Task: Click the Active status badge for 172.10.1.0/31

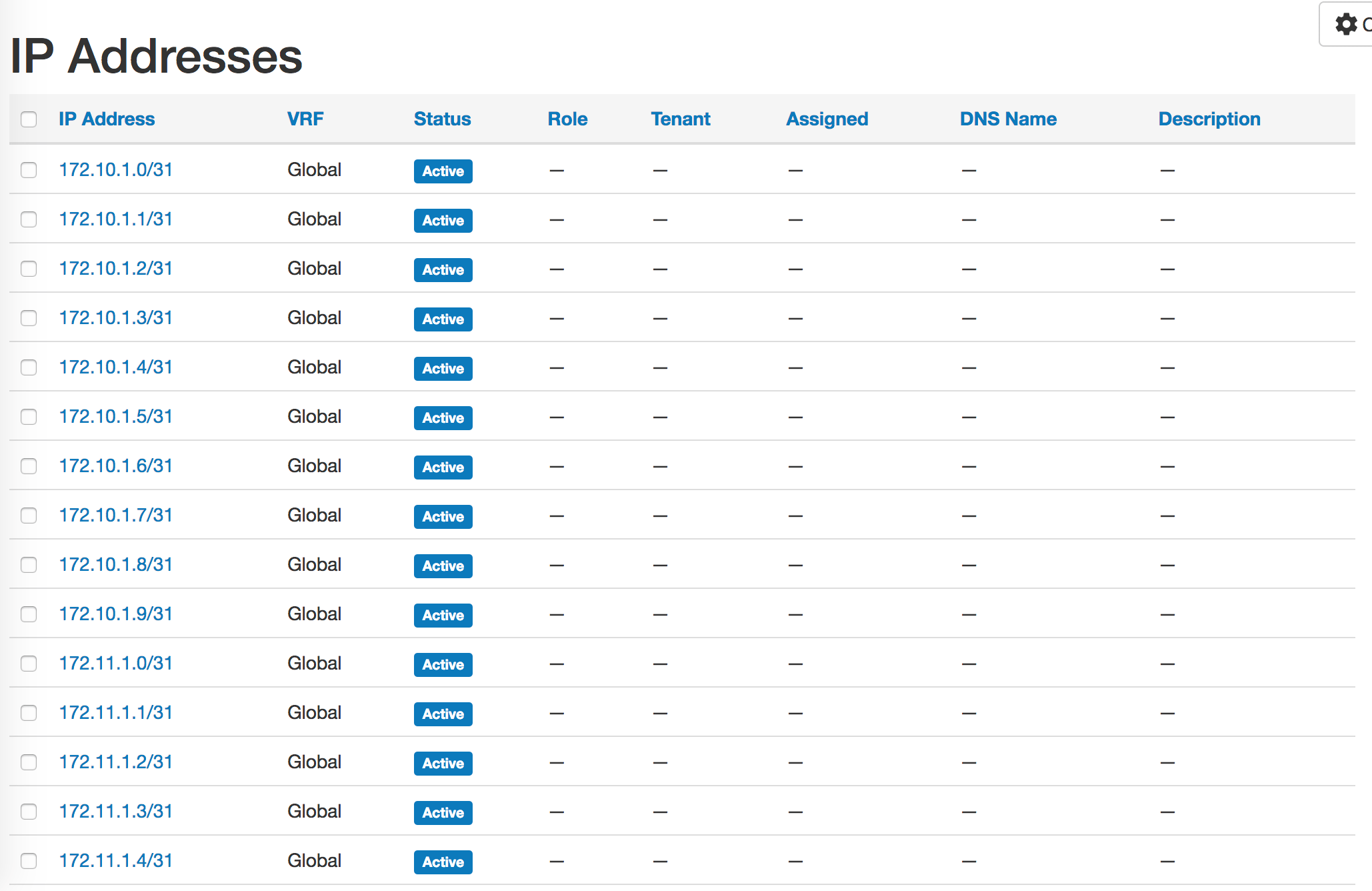Action: [x=443, y=171]
